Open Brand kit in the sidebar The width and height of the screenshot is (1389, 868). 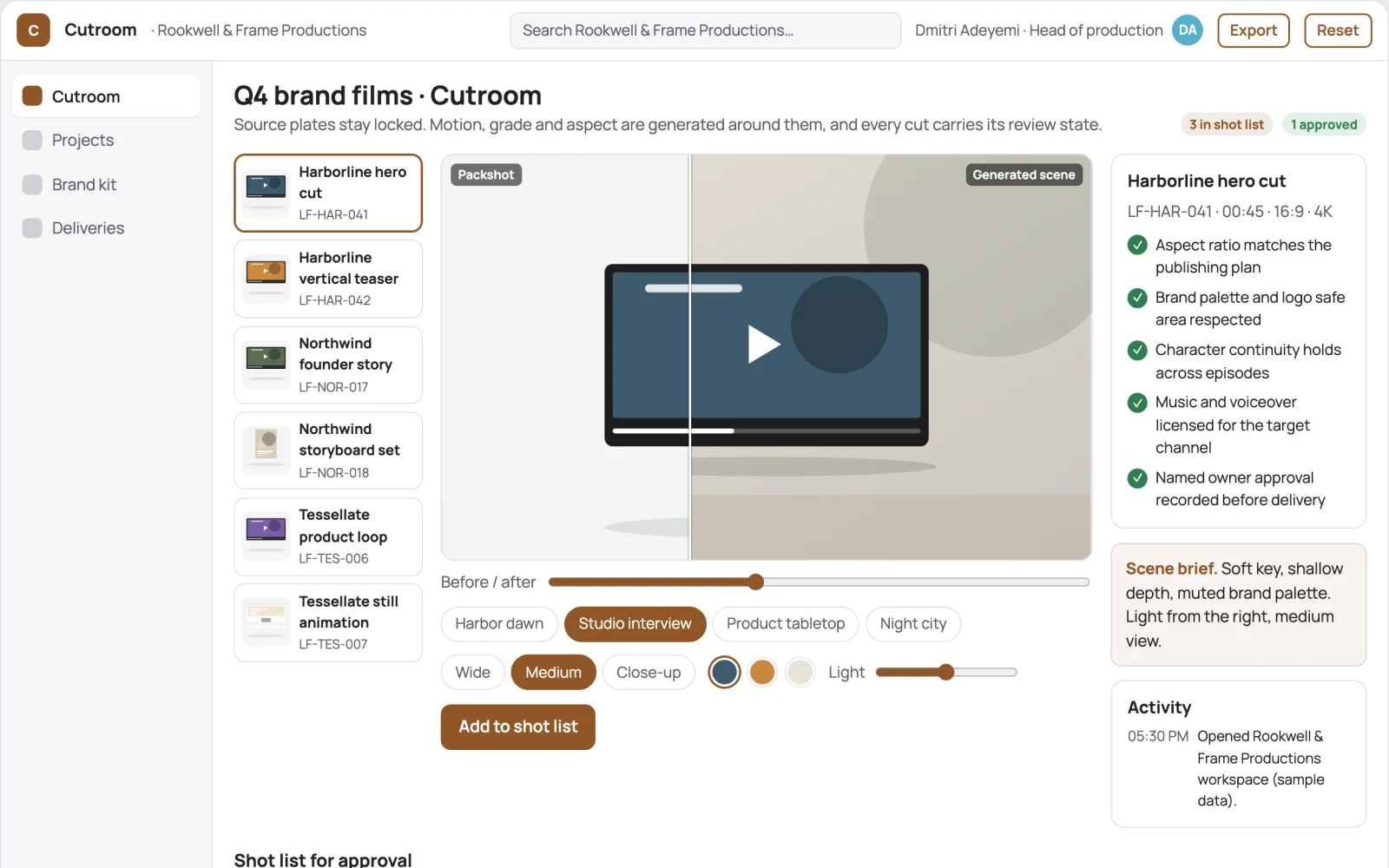click(106, 184)
